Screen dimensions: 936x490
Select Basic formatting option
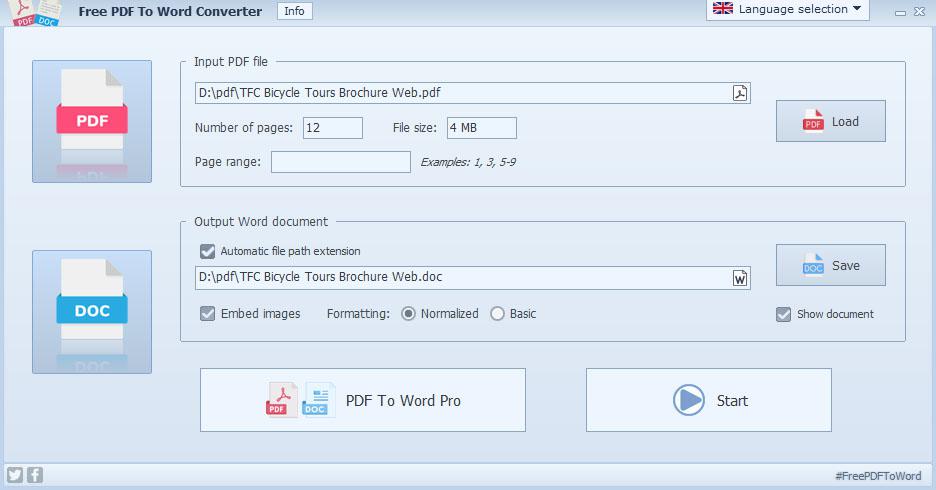point(497,313)
